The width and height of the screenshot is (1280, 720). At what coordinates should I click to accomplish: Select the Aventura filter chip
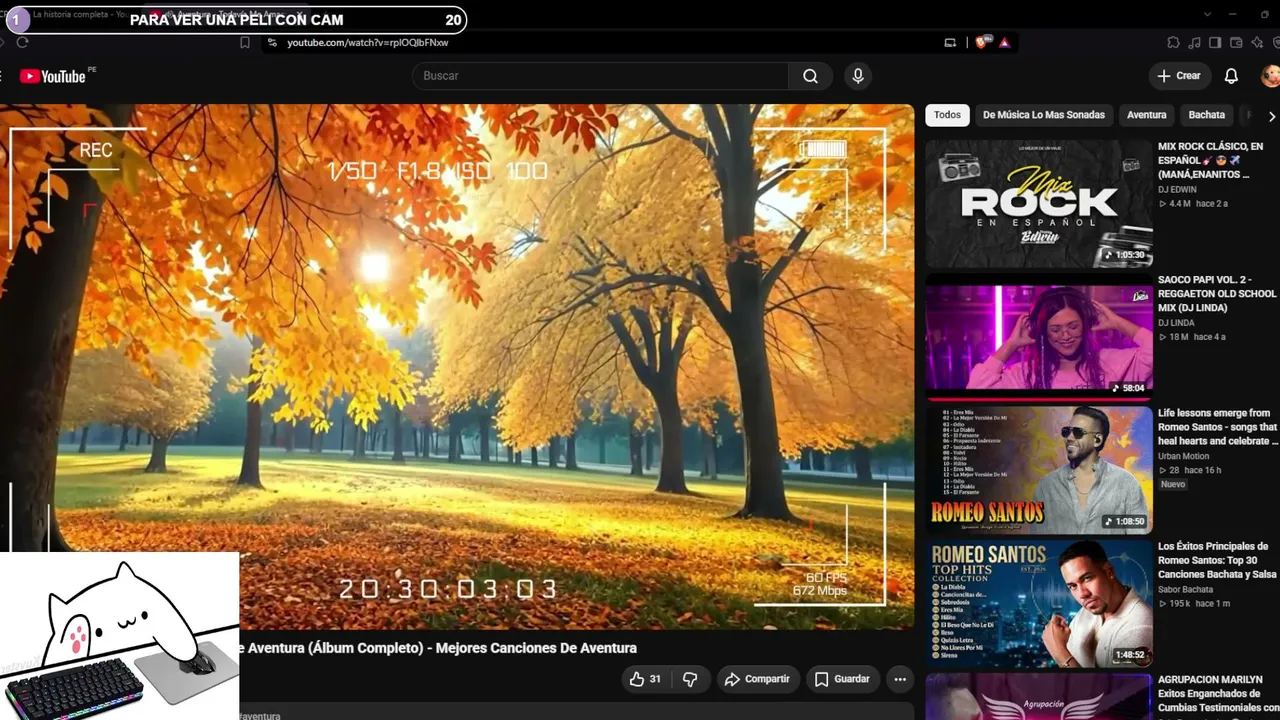tap(1147, 115)
